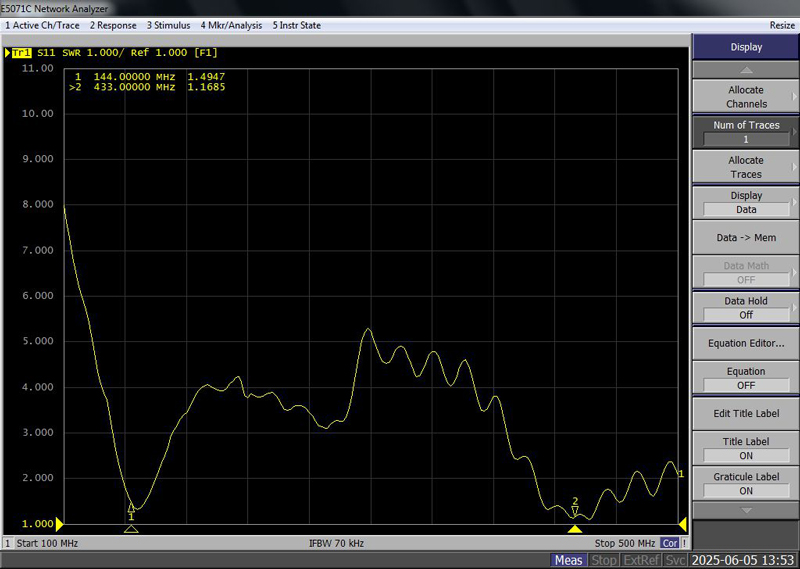800x569 pixels.
Task: Click the Display softkey header
Action: click(x=746, y=47)
